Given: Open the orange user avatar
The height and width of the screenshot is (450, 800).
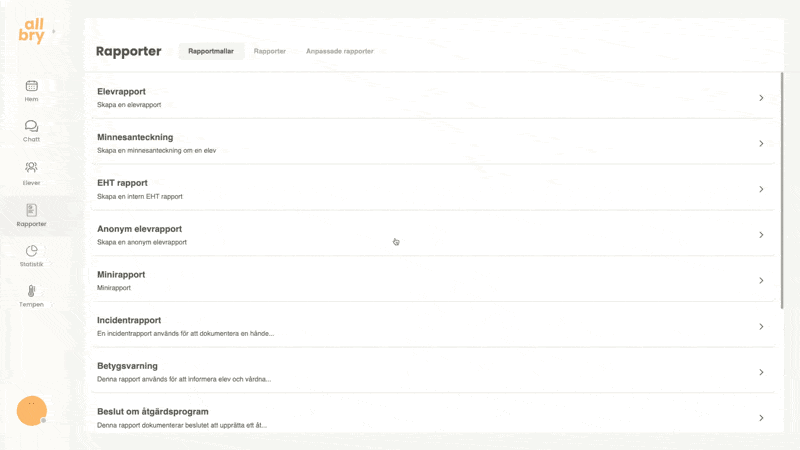Looking at the screenshot, I should coord(32,410).
